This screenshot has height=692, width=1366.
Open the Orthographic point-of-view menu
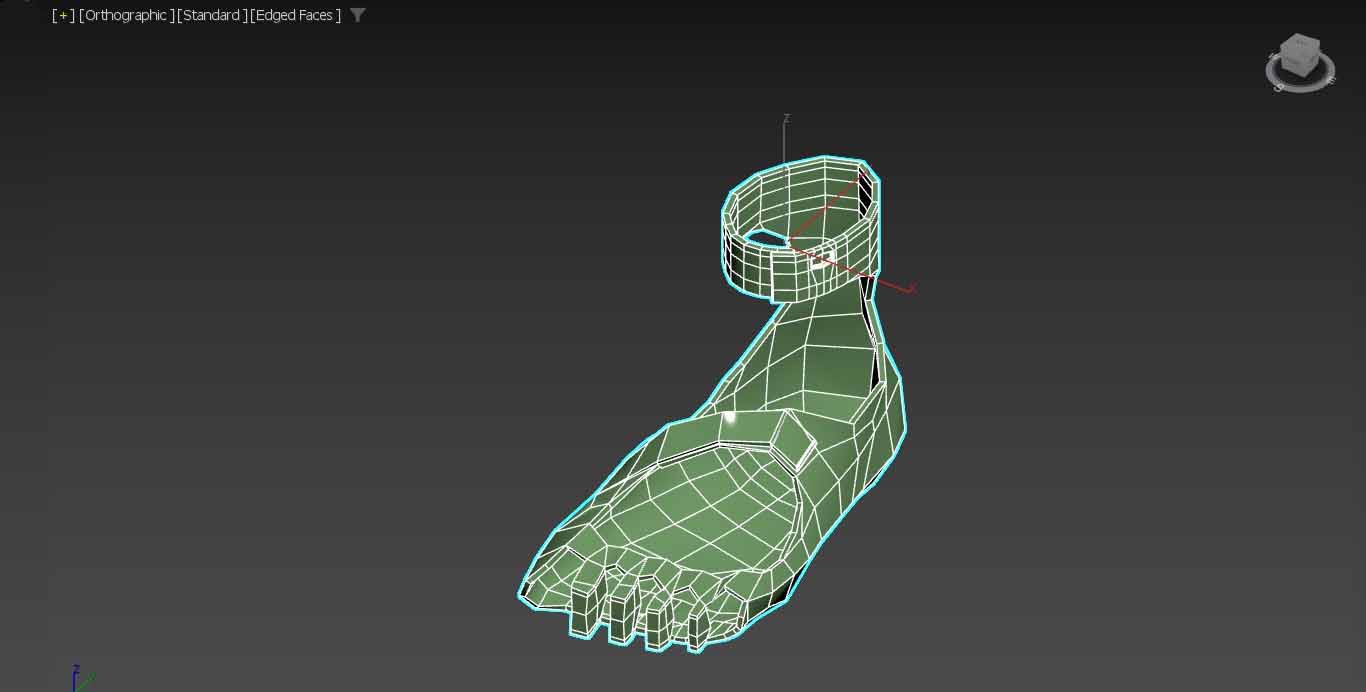126,15
